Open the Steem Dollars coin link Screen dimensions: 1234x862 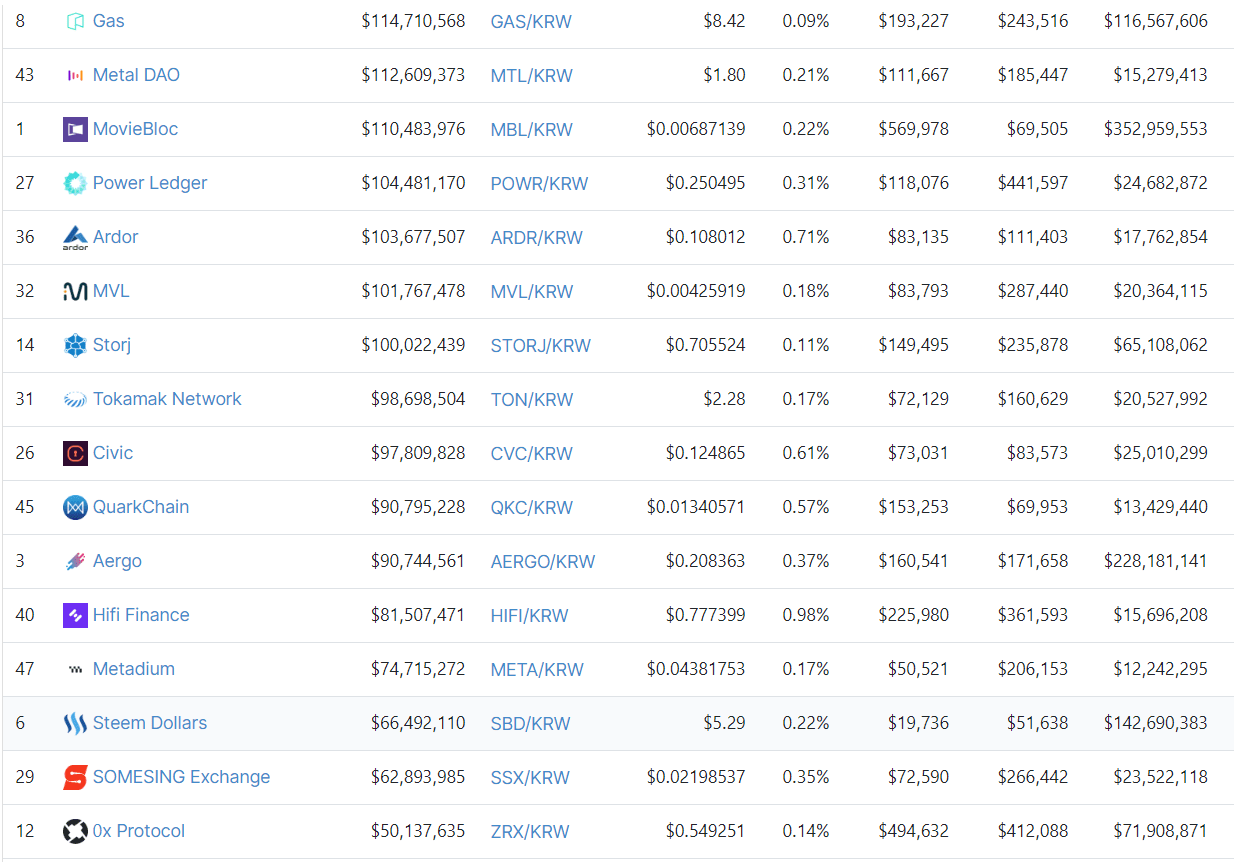tap(150, 723)
